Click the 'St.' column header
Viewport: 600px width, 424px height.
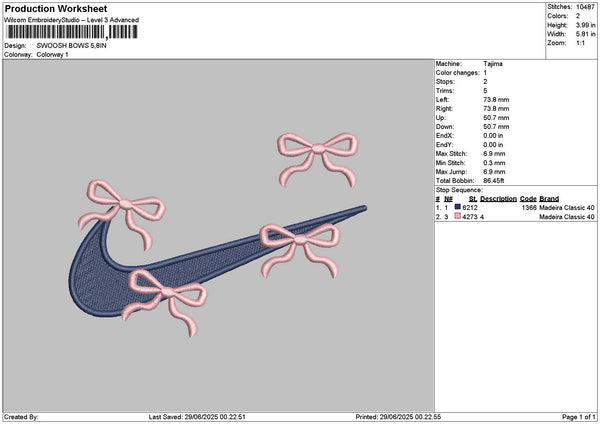click(x=473, y=199)
